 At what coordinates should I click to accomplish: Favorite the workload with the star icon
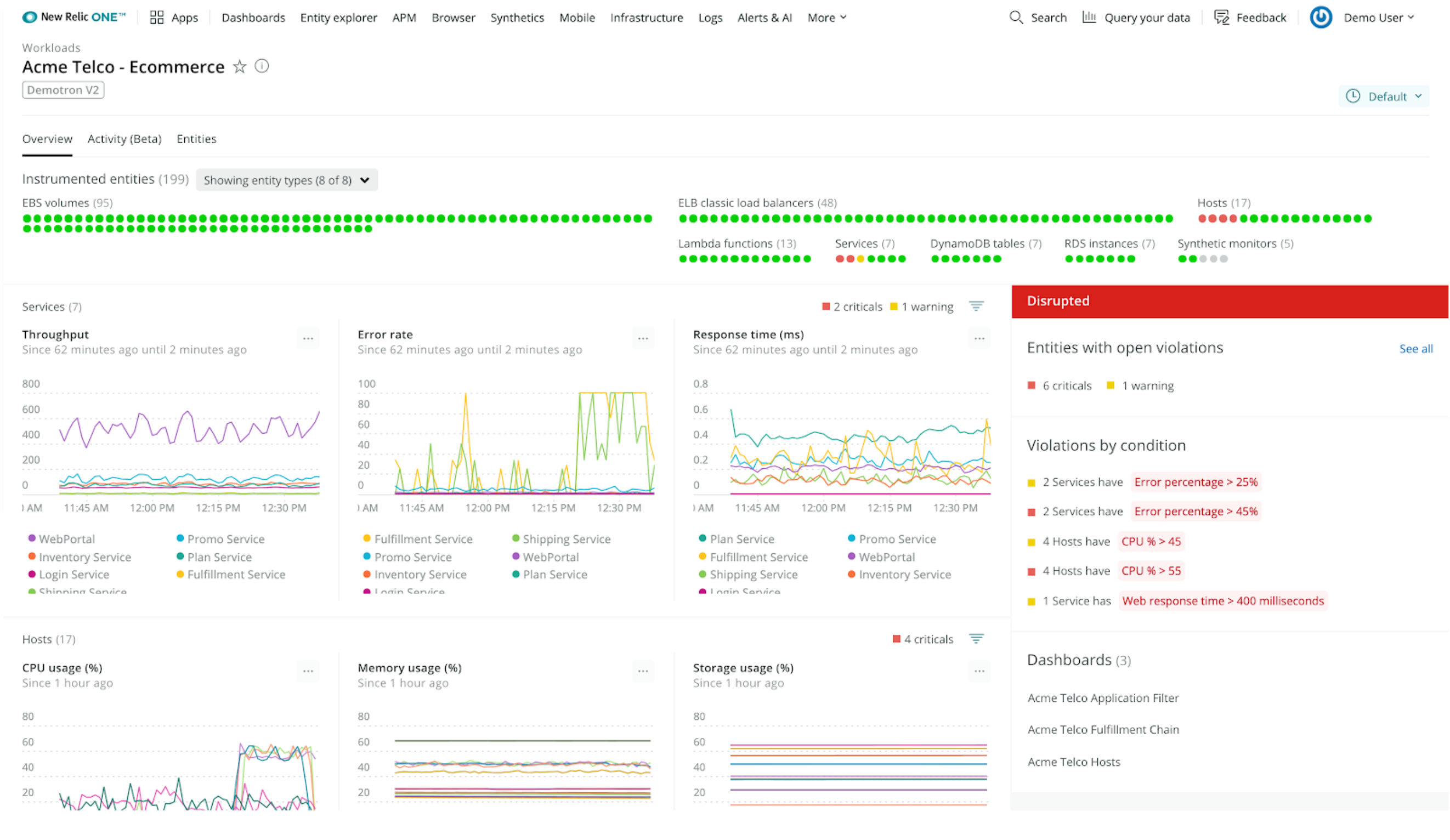239,67
